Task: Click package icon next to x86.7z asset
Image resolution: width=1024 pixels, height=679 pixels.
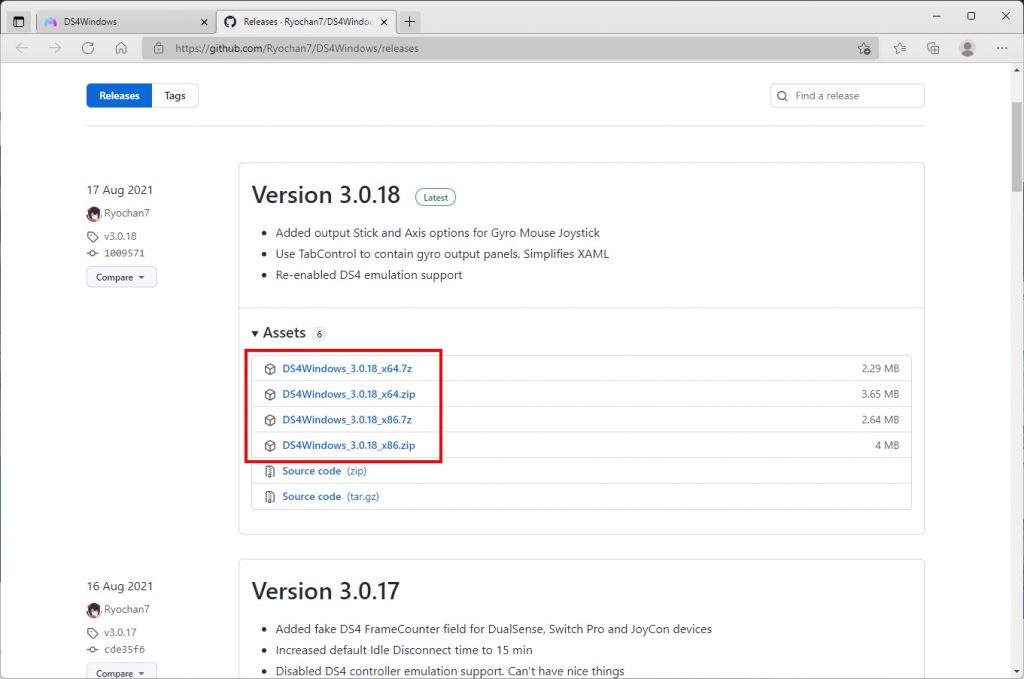Action: tap(270, 420)
